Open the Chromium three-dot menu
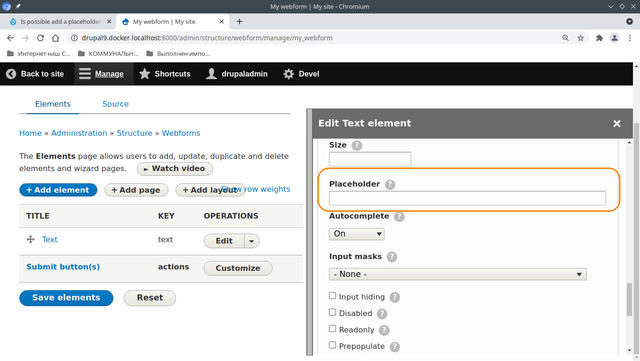Screen dimensions: 640x361 pos(630,38)
